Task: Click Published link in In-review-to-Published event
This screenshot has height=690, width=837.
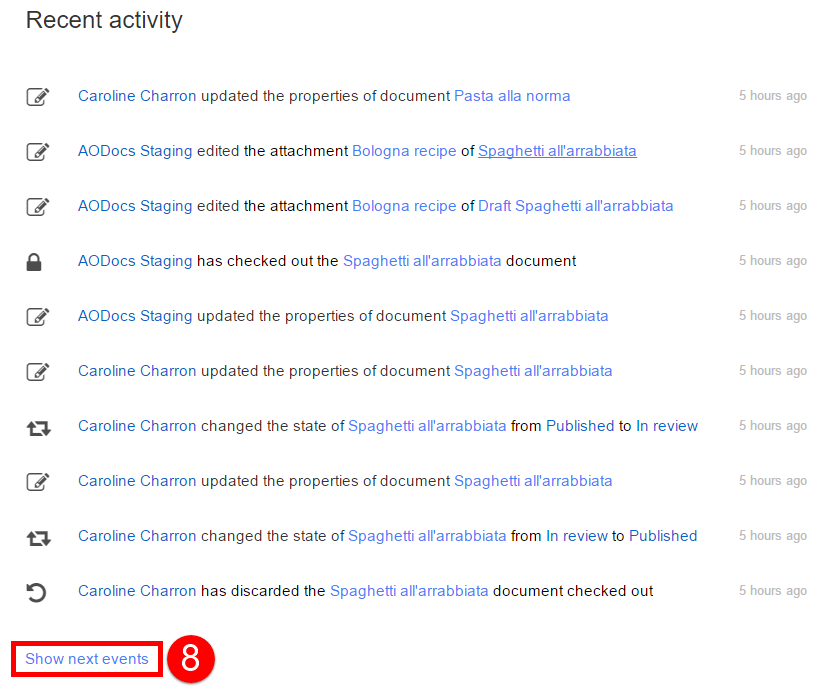Action: [663, 536]
